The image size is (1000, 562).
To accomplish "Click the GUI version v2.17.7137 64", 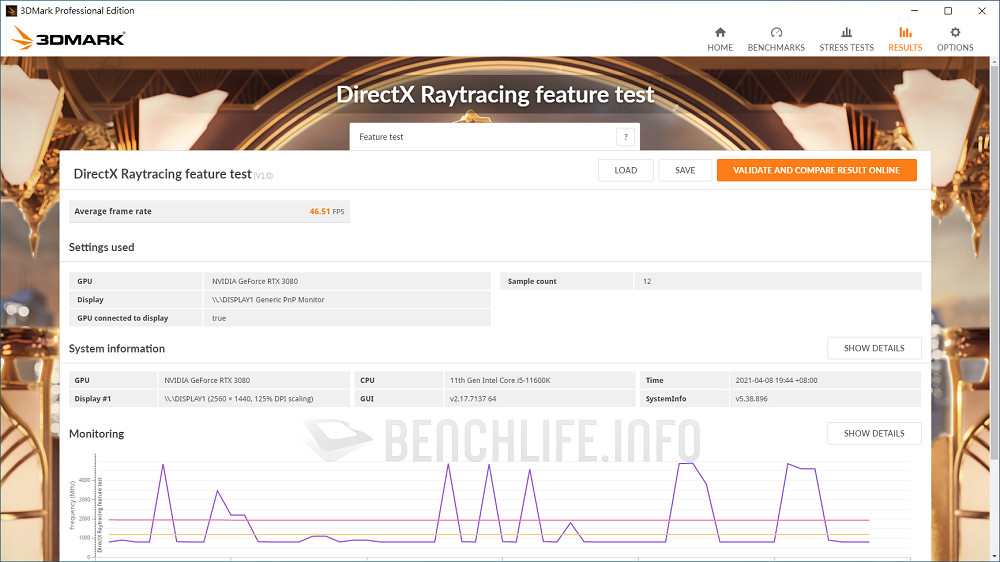I will pyautogui.click(x=473, y=399).
